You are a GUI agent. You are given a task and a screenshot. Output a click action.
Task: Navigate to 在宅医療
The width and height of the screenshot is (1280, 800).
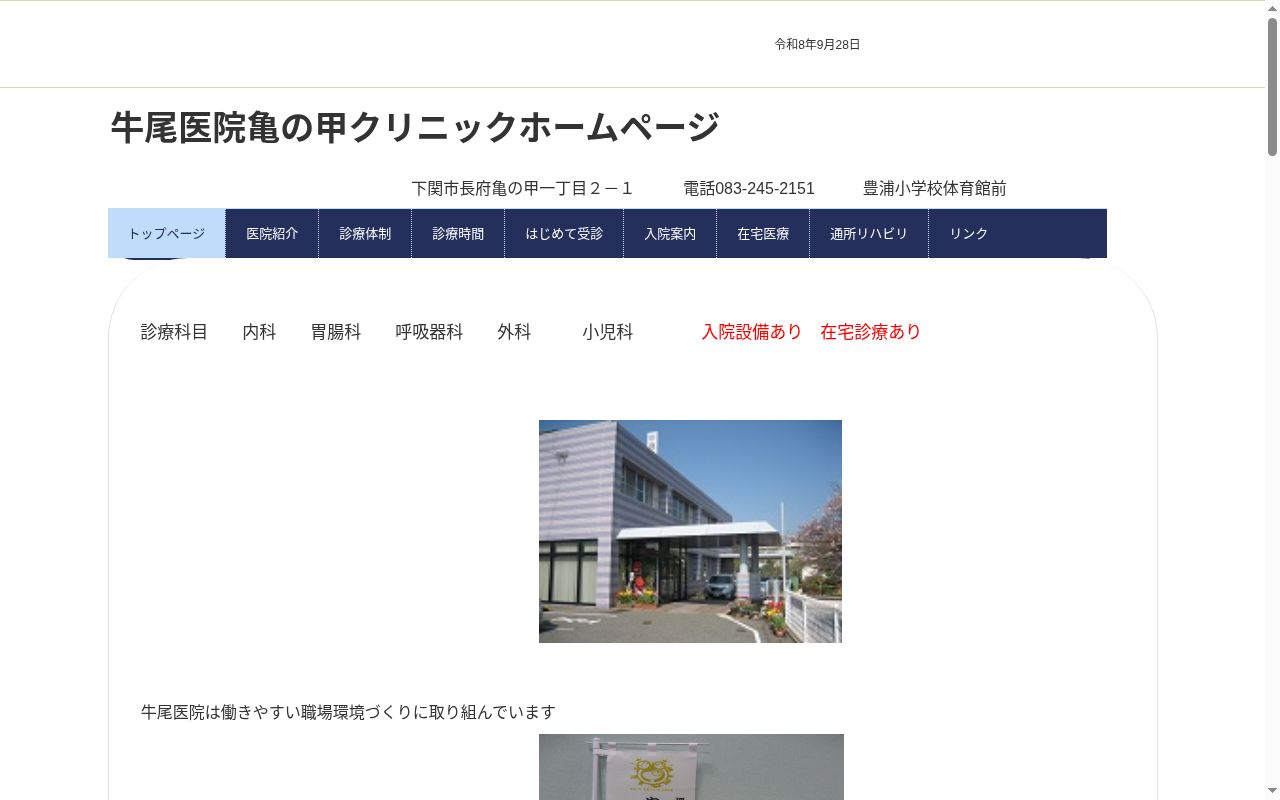[763, 233]
